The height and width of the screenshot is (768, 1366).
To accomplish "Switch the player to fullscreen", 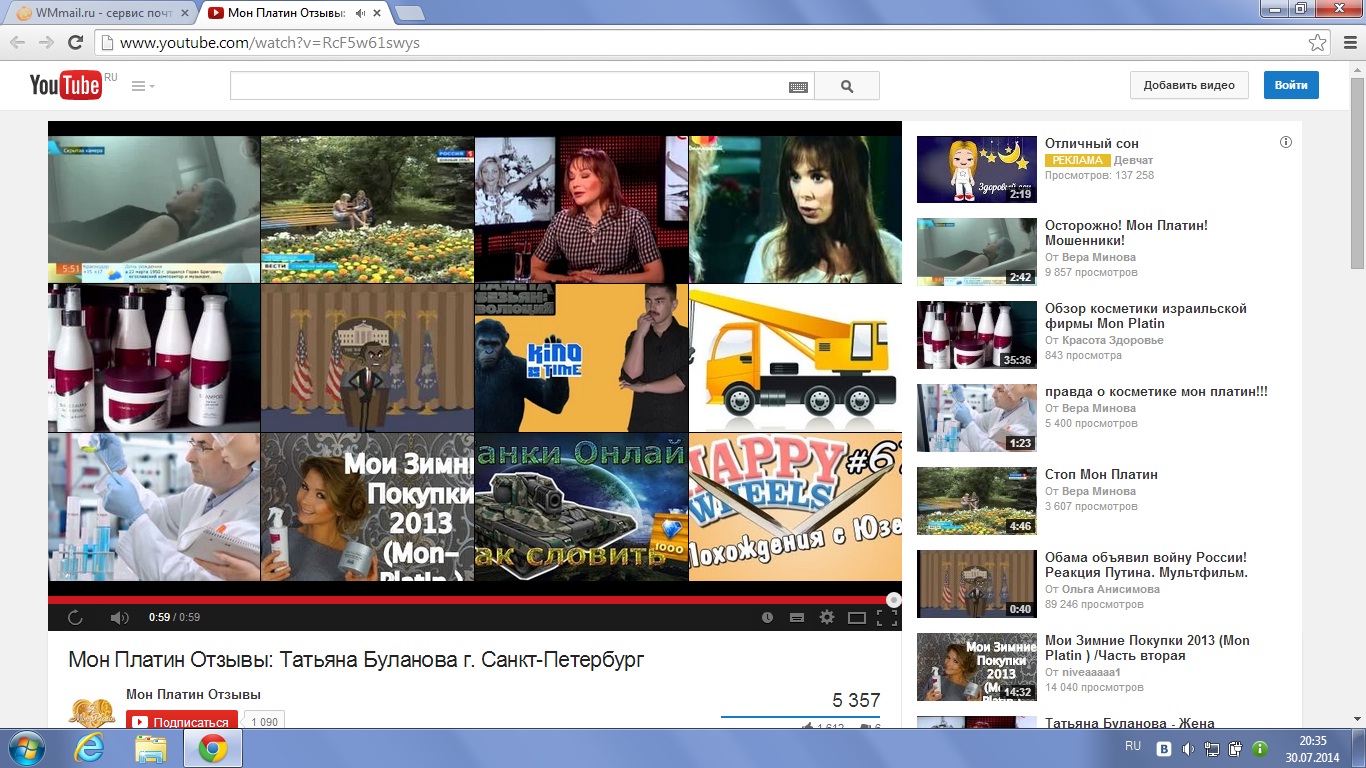I will [x=886, y=618].
